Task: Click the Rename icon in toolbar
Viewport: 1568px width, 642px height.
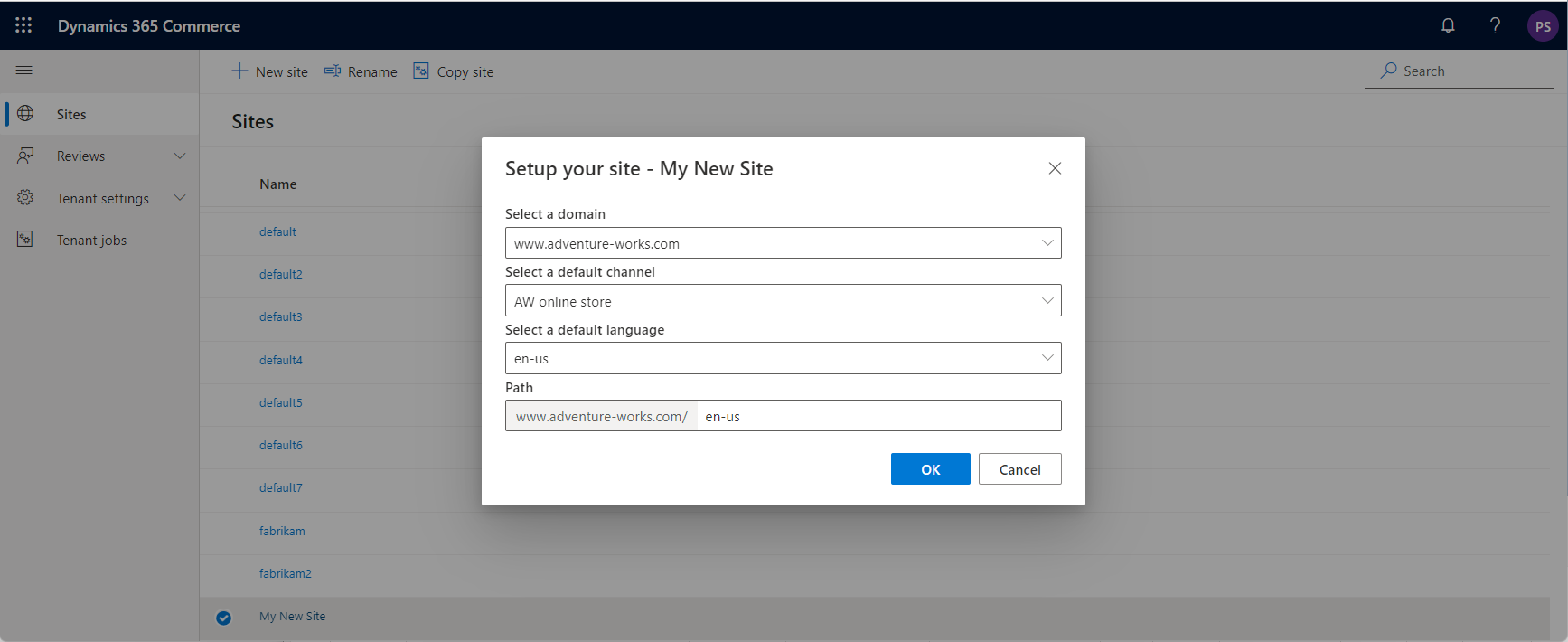Action: [333, 71]
